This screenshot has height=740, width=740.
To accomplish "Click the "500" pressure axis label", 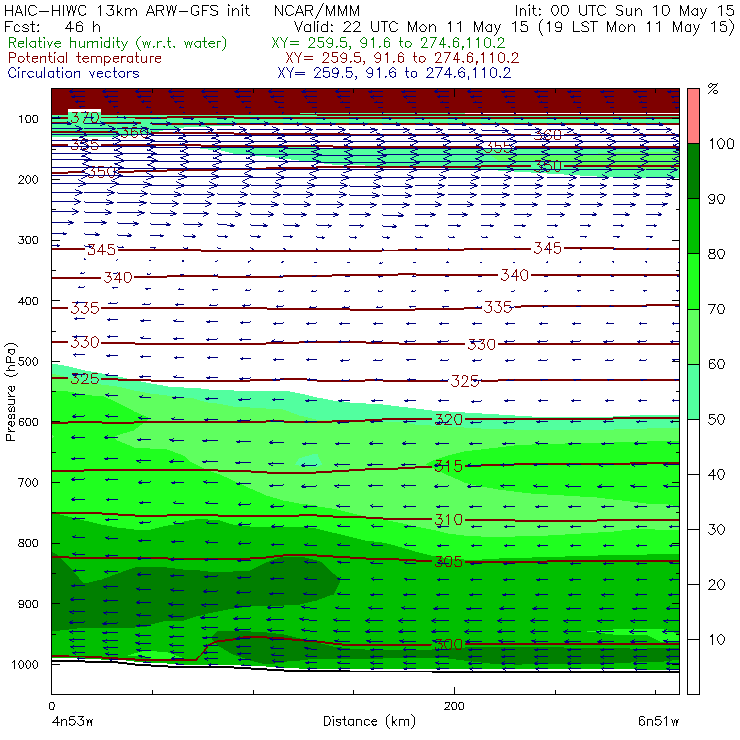I will pos(28,361).
